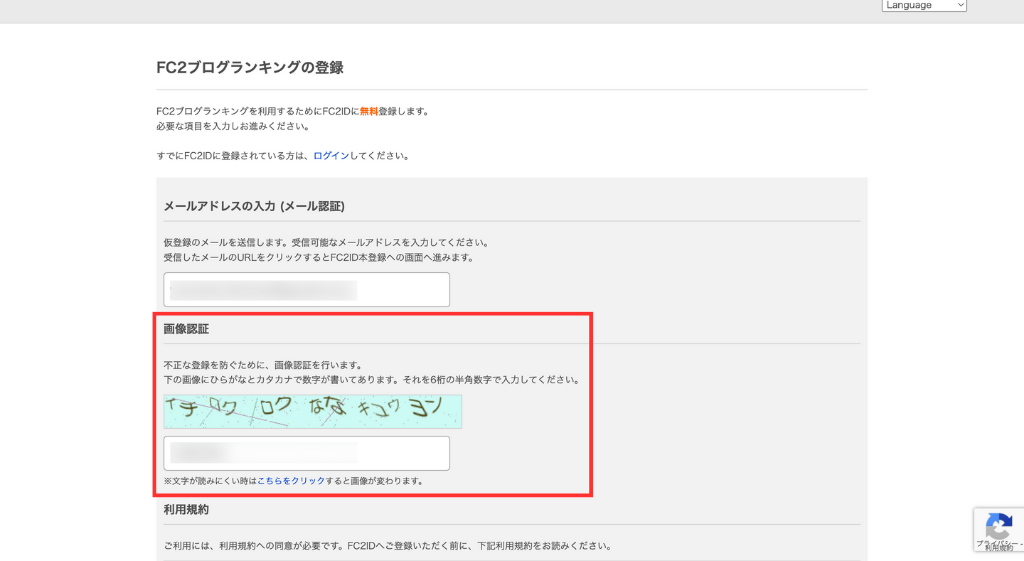Screen dimensions: 1024x561
Task: Click the line starting 下の画像にひらがなとカタカナで
Action: click(372, 380)
